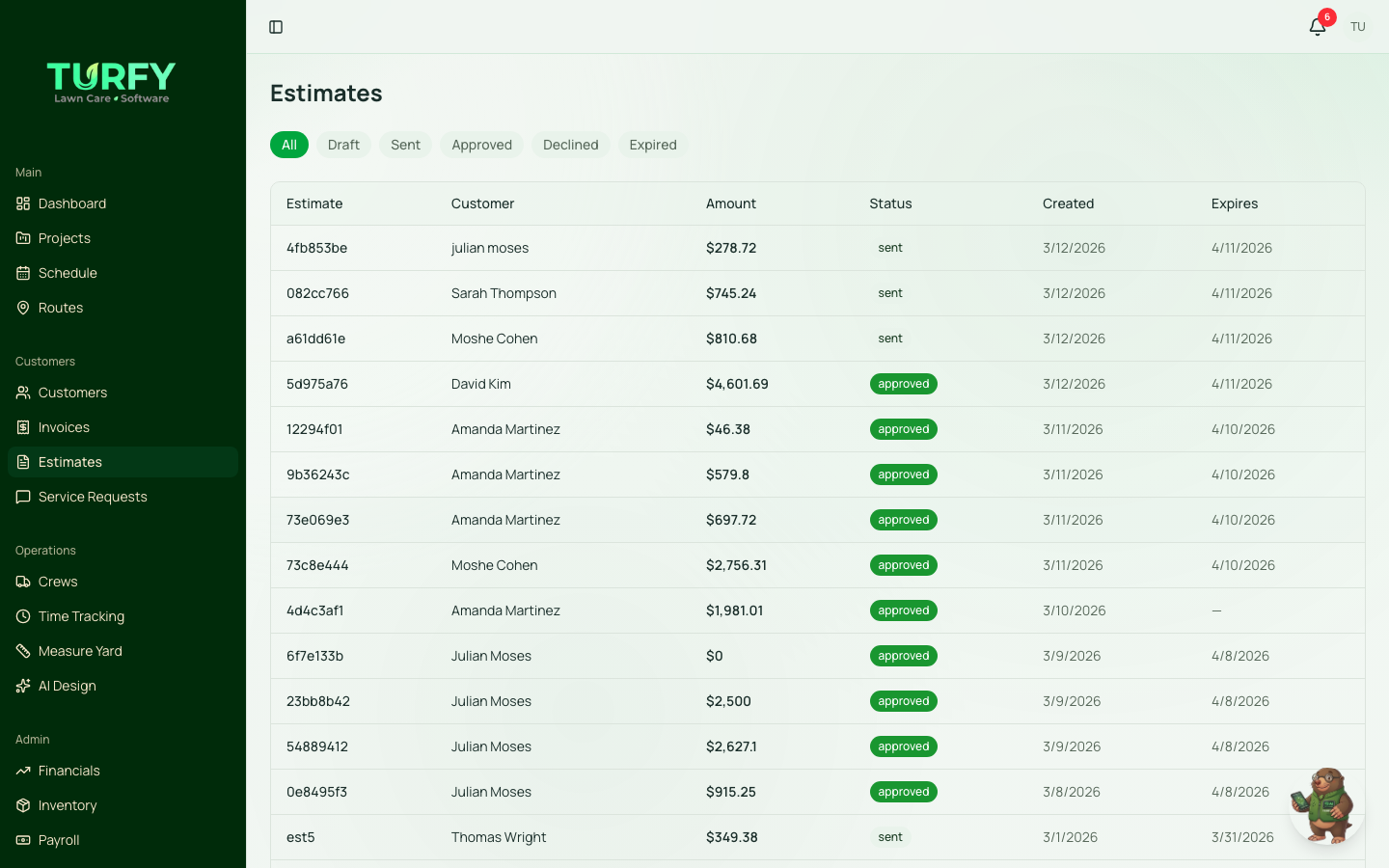Click the Crews truck icon
The width and height of the screenshot is (1389, 868).
pyautogui.click(x=23, y=582)
